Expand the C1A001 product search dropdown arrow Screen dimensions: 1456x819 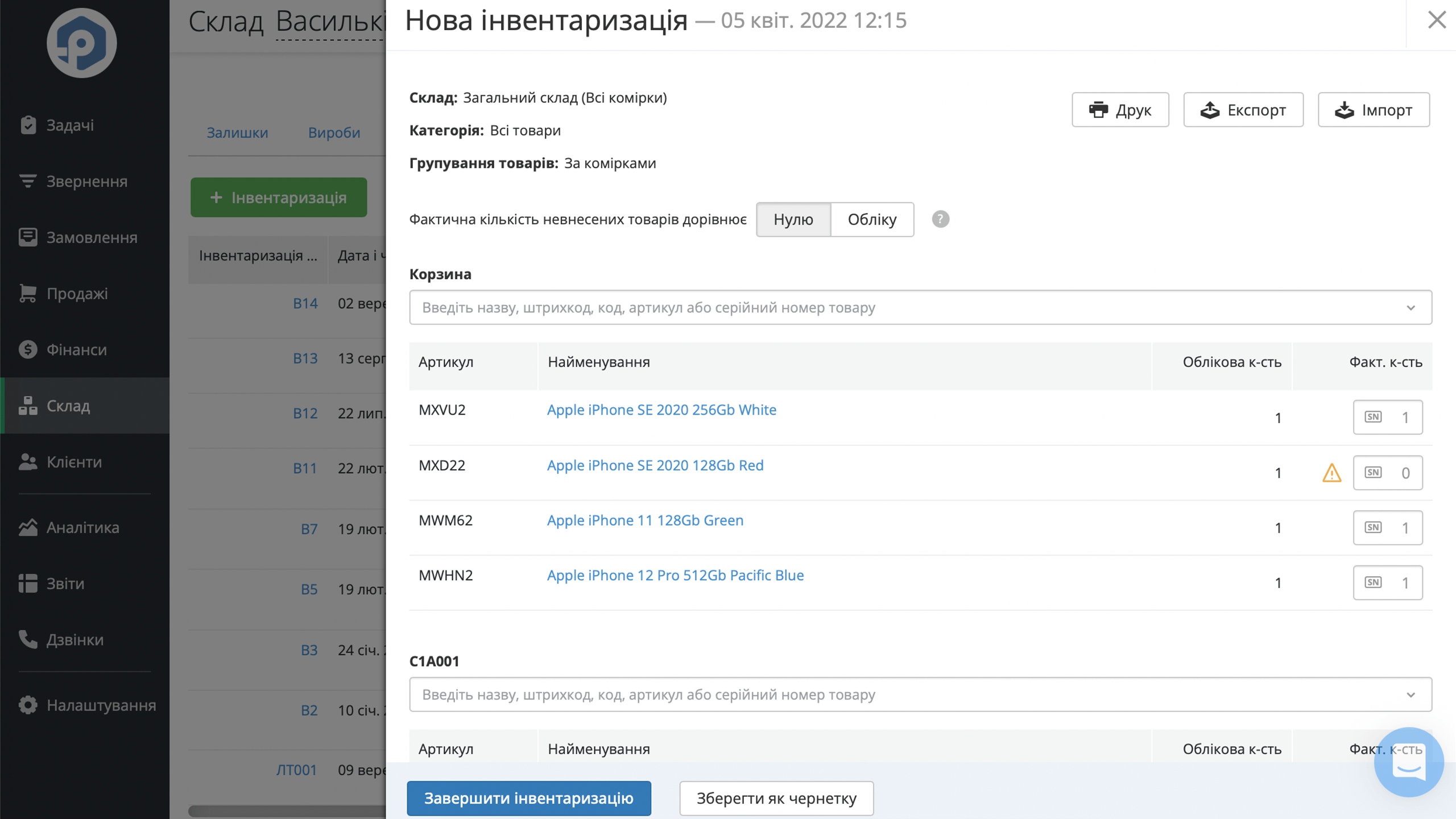click(x=1410, y=694)
